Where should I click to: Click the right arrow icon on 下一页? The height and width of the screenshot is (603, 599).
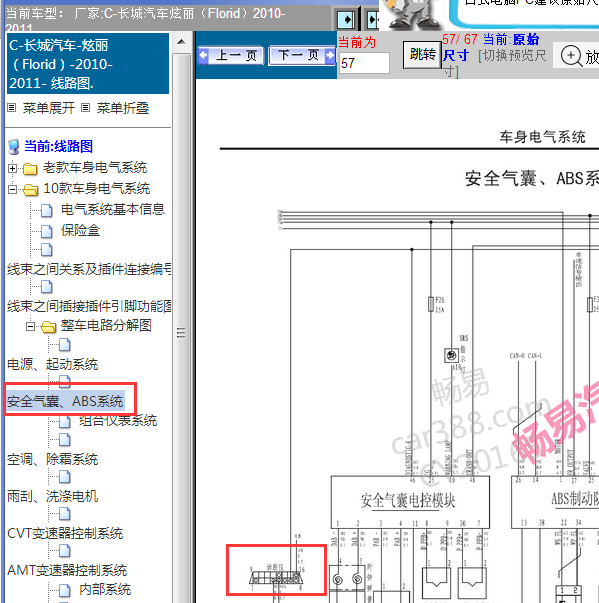coord(329,55)
